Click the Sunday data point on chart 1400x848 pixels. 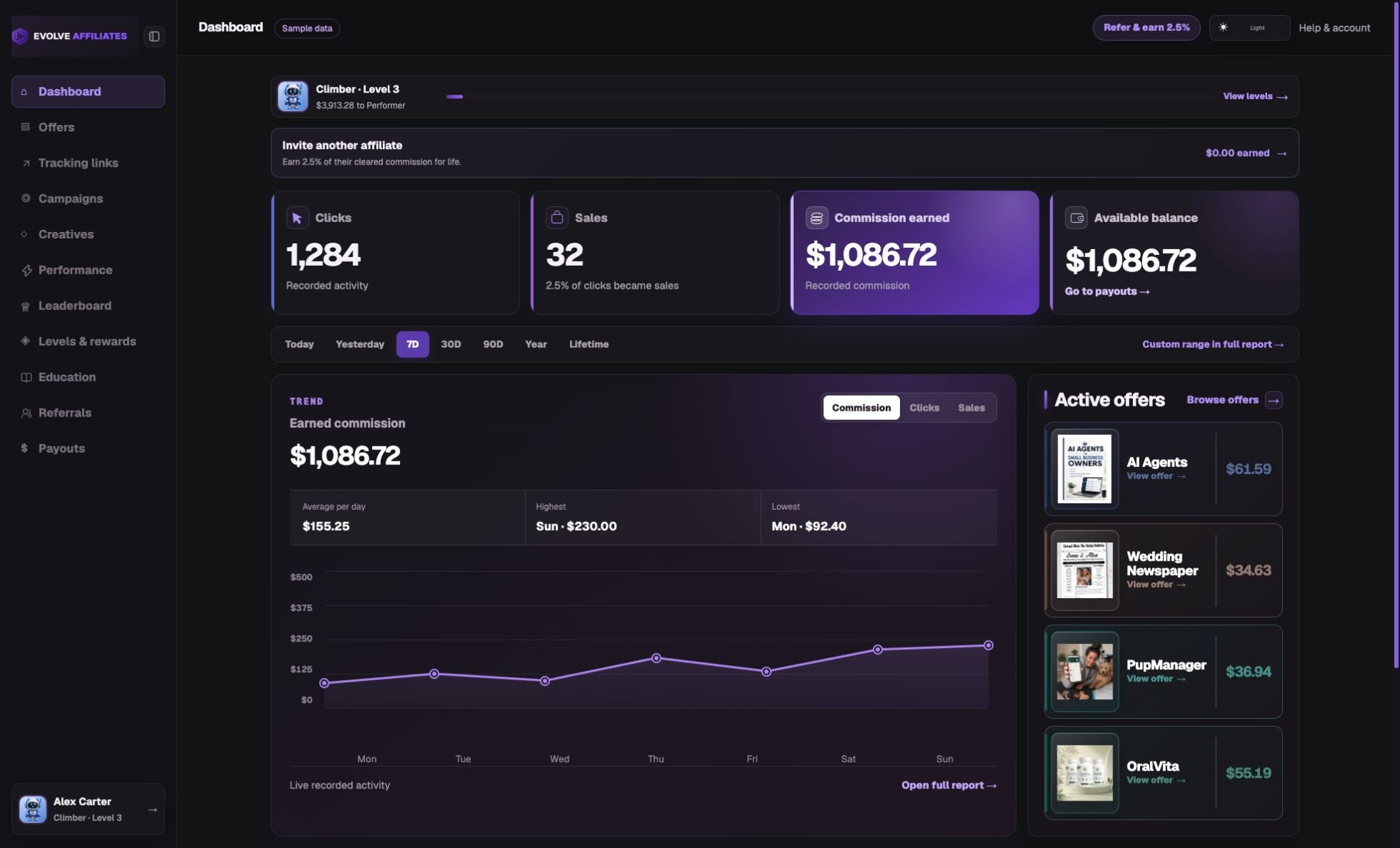[x=988, y=646]
